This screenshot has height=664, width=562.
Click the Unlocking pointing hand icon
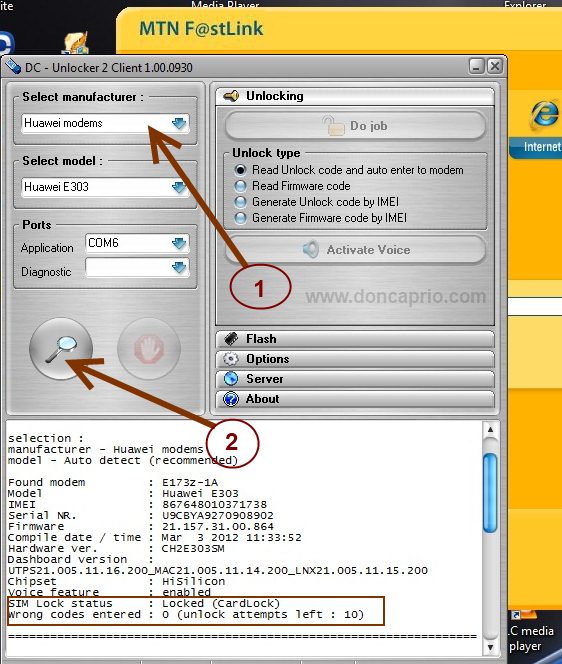click(x=231, y=96)
